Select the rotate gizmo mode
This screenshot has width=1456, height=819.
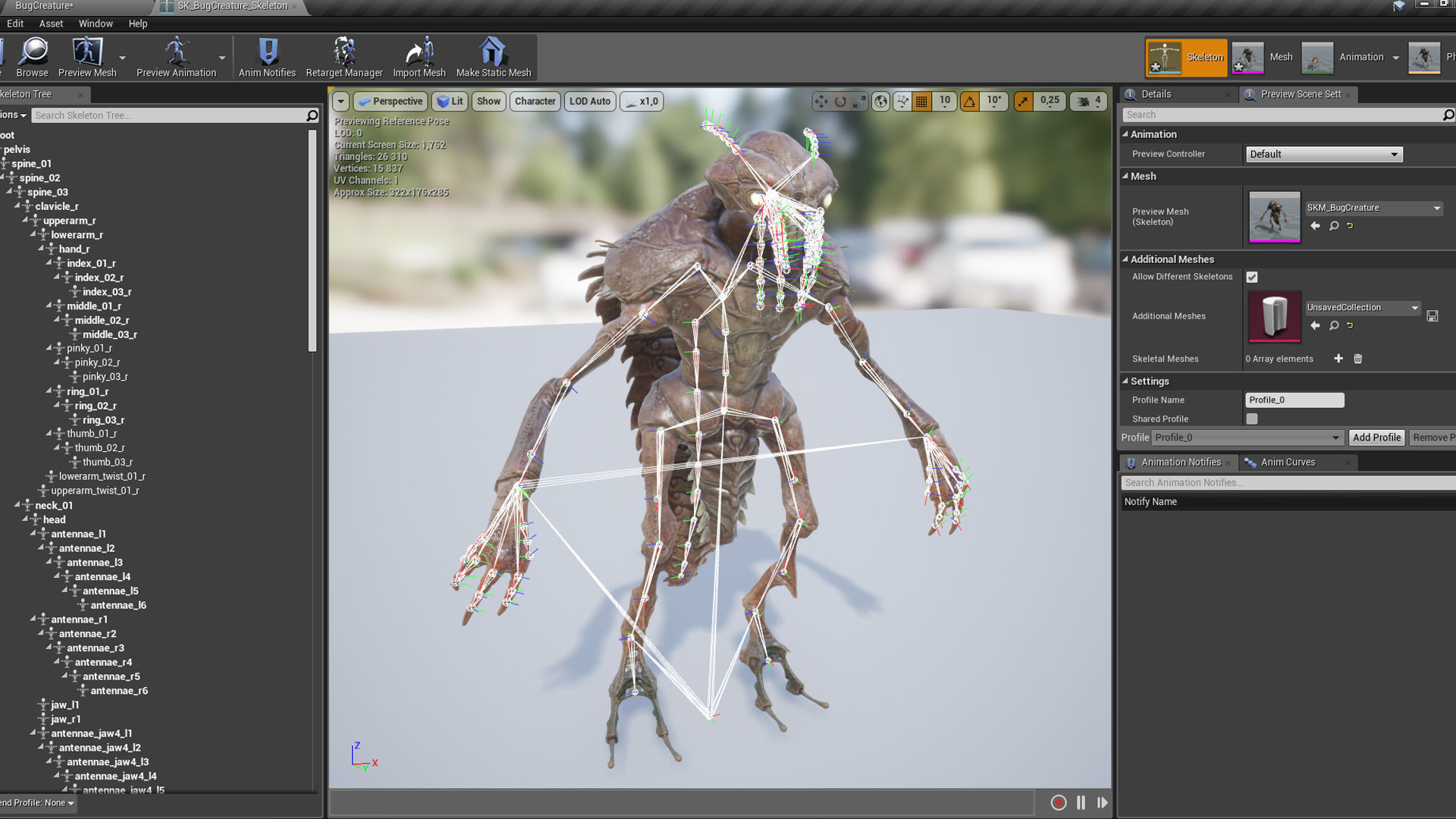[x=840, y=102]
